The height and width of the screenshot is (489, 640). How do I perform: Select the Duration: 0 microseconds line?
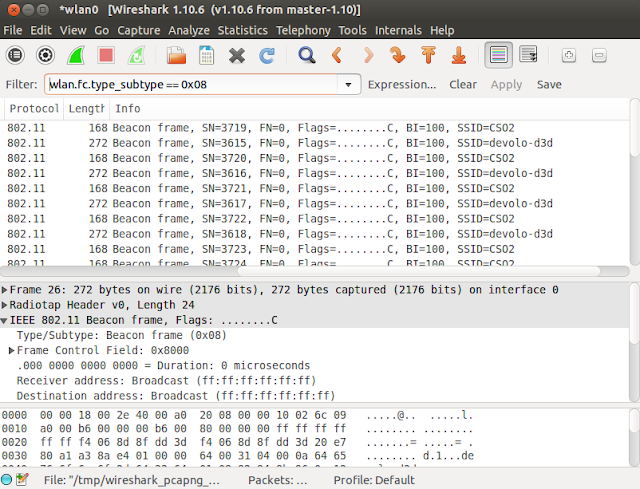(x=314, y=365)
